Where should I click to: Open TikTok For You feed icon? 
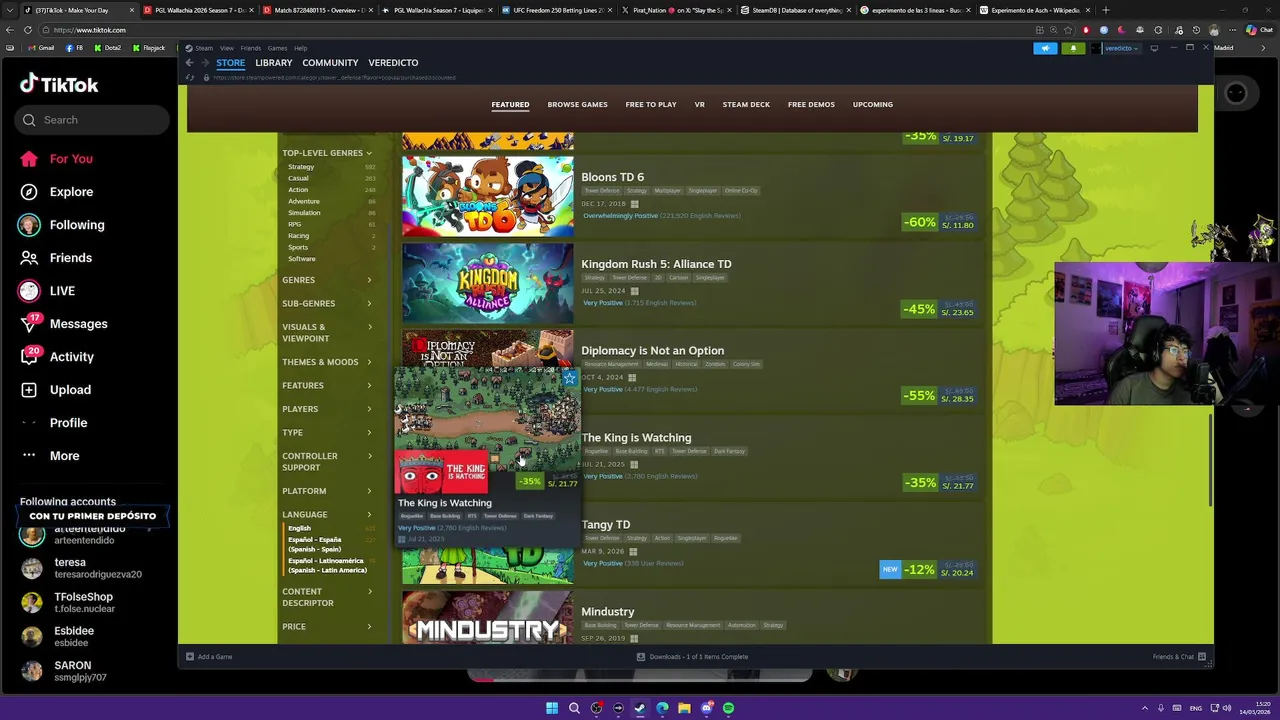[29, 159]
